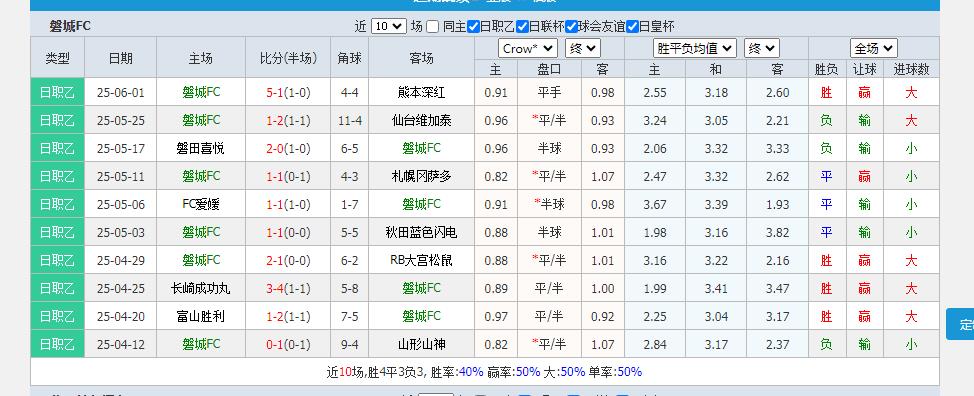Screen dimensions: 974x396
Task: Uncheck the 球会友谊 filter checkbox
Action: 571,27
